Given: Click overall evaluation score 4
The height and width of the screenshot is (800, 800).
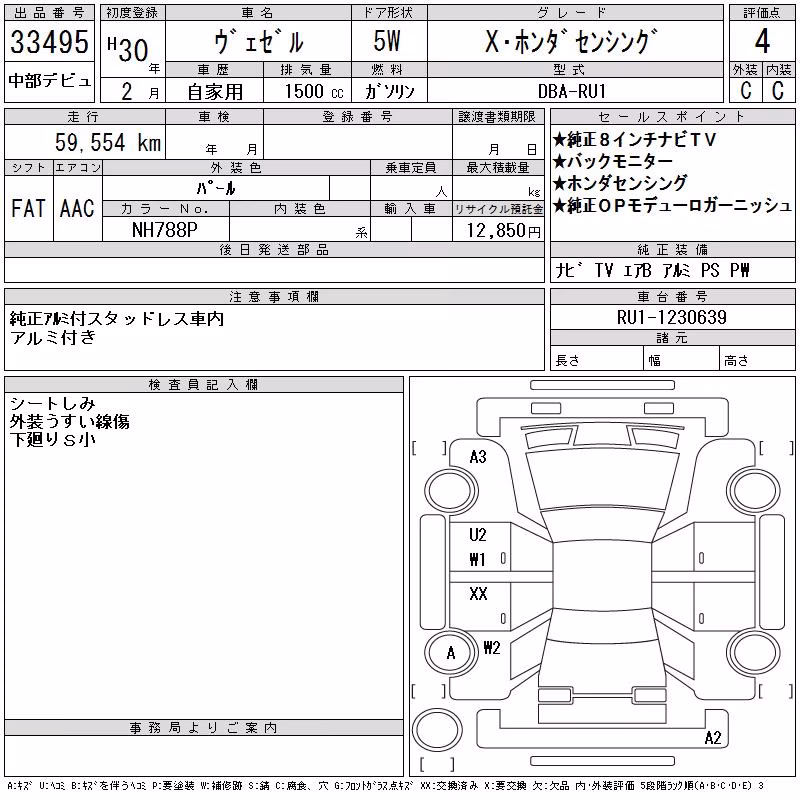Looking at the screenshot, I should tap(762, 41).
